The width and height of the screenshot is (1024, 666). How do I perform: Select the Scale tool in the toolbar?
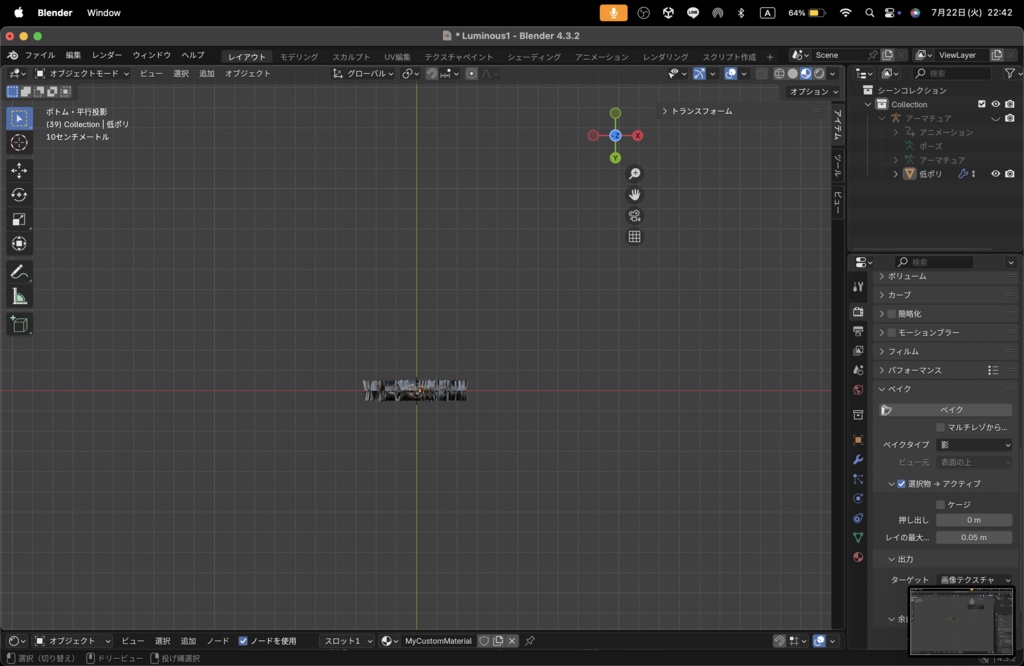pyautogui.click(x=19, y=219)
